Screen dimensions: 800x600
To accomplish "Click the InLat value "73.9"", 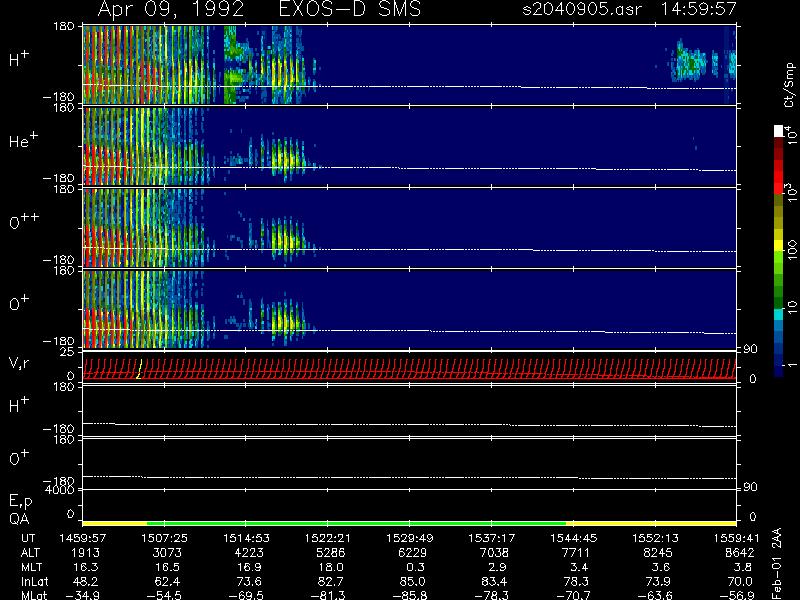I will point(660,581).
